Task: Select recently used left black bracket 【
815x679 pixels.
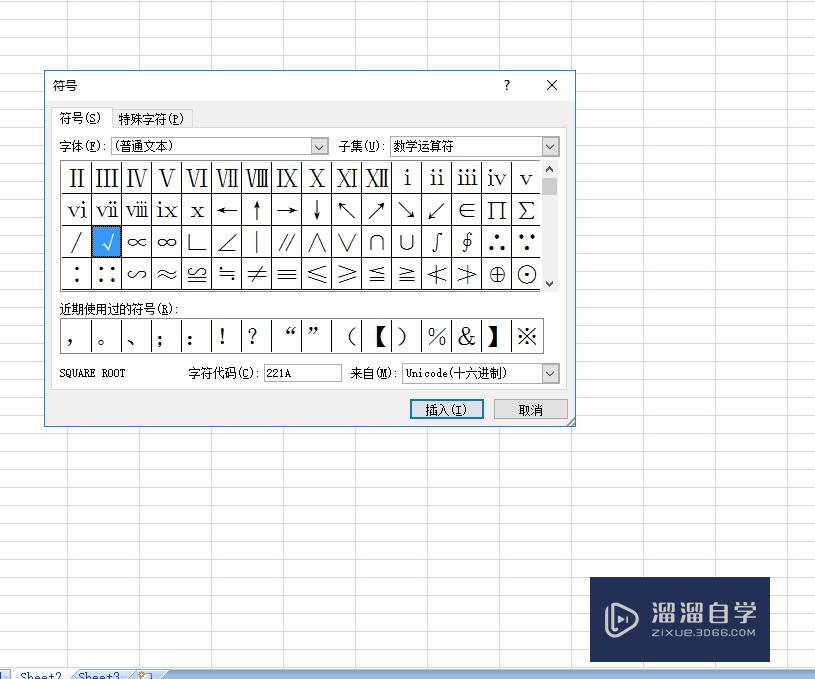Action: pos(377,336)
